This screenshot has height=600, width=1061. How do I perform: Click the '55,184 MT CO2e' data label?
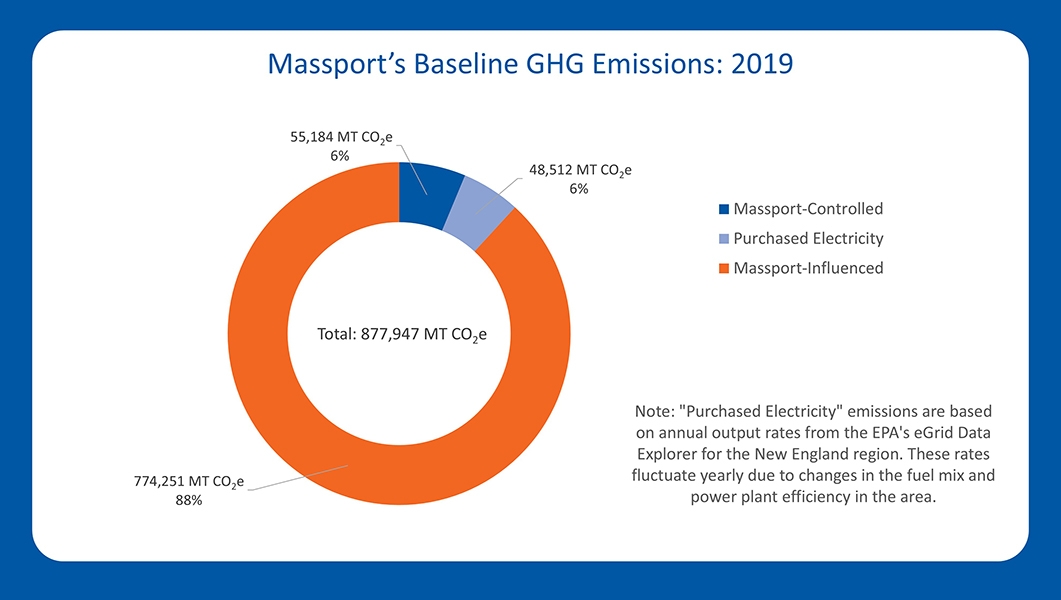tap(341, 137)
